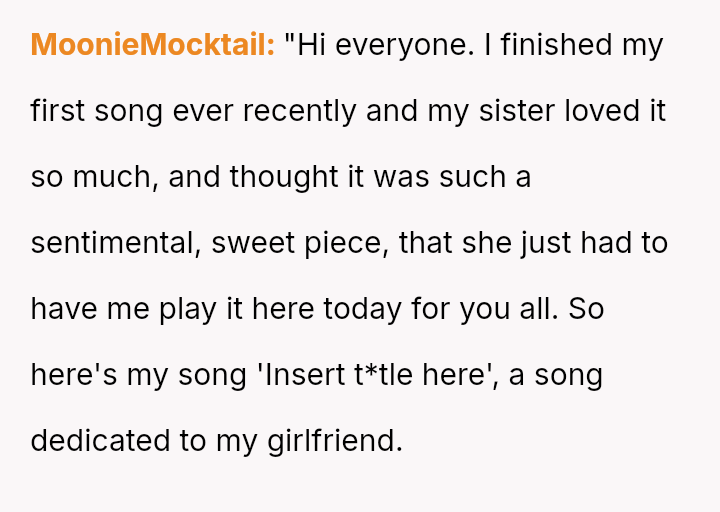Click the words "loved it"
This screenshot has width=720, height=512.
[615, 111]
